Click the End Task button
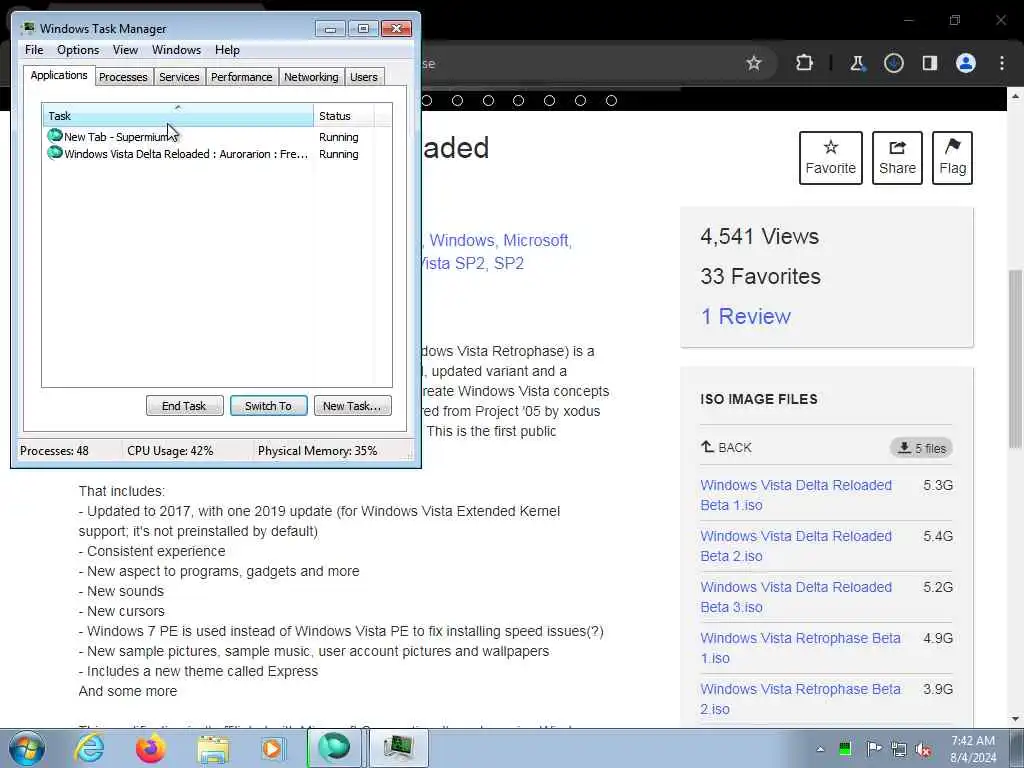The height and width of the screenshot is (768, 1024). pos(184,406)
